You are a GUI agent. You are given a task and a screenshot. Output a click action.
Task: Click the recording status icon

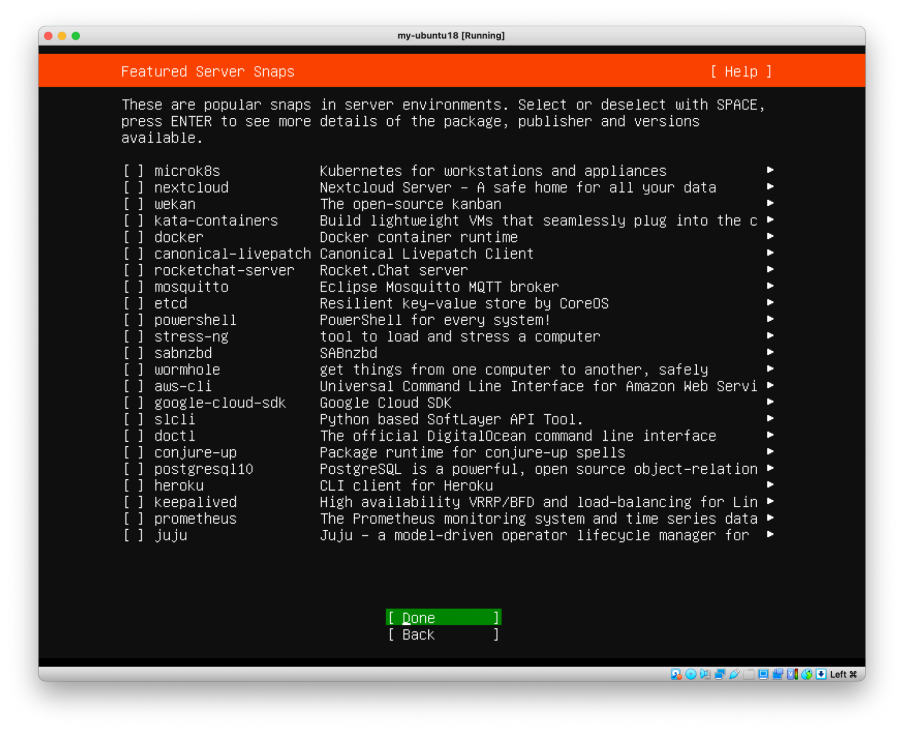[778, 674]
